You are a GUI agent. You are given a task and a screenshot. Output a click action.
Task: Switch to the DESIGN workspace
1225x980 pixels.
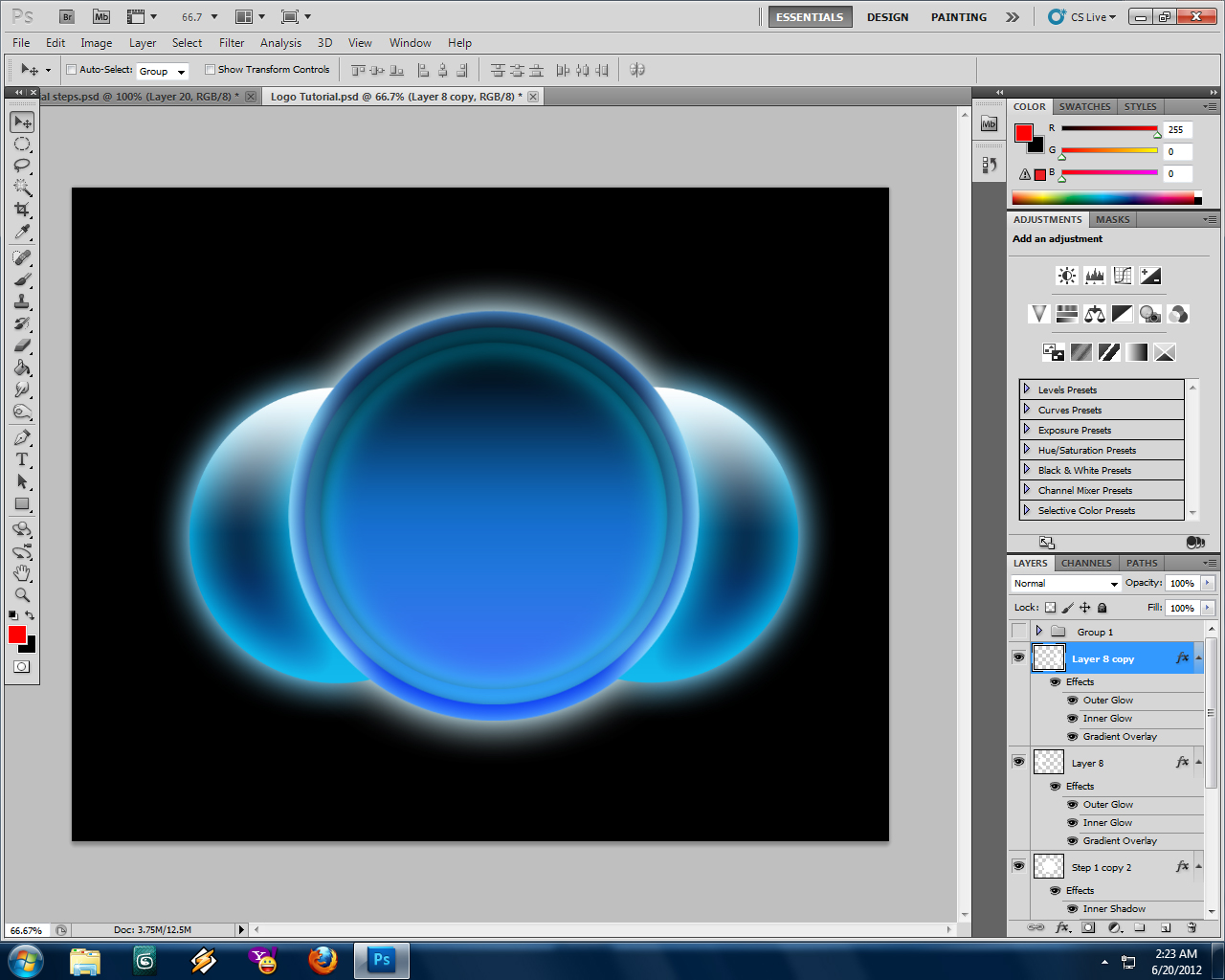tap(887, 16)
